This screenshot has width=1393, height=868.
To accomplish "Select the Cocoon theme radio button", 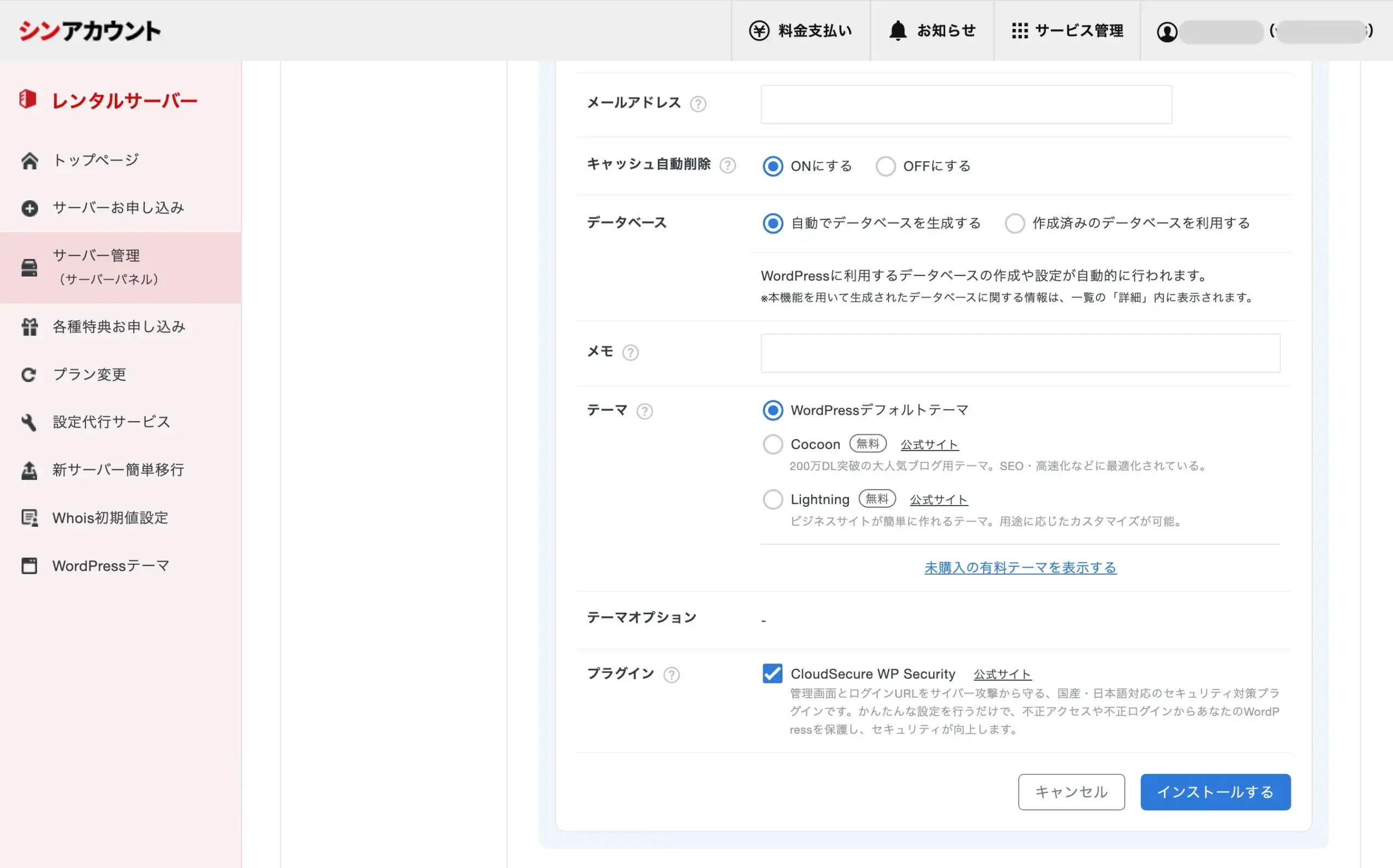I will click(773, 444).
